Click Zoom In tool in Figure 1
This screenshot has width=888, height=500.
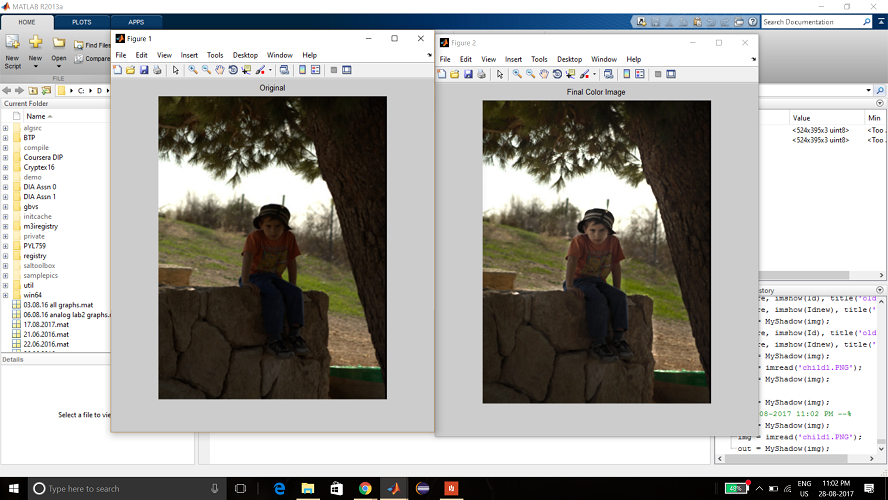click(x=193, y=70)
